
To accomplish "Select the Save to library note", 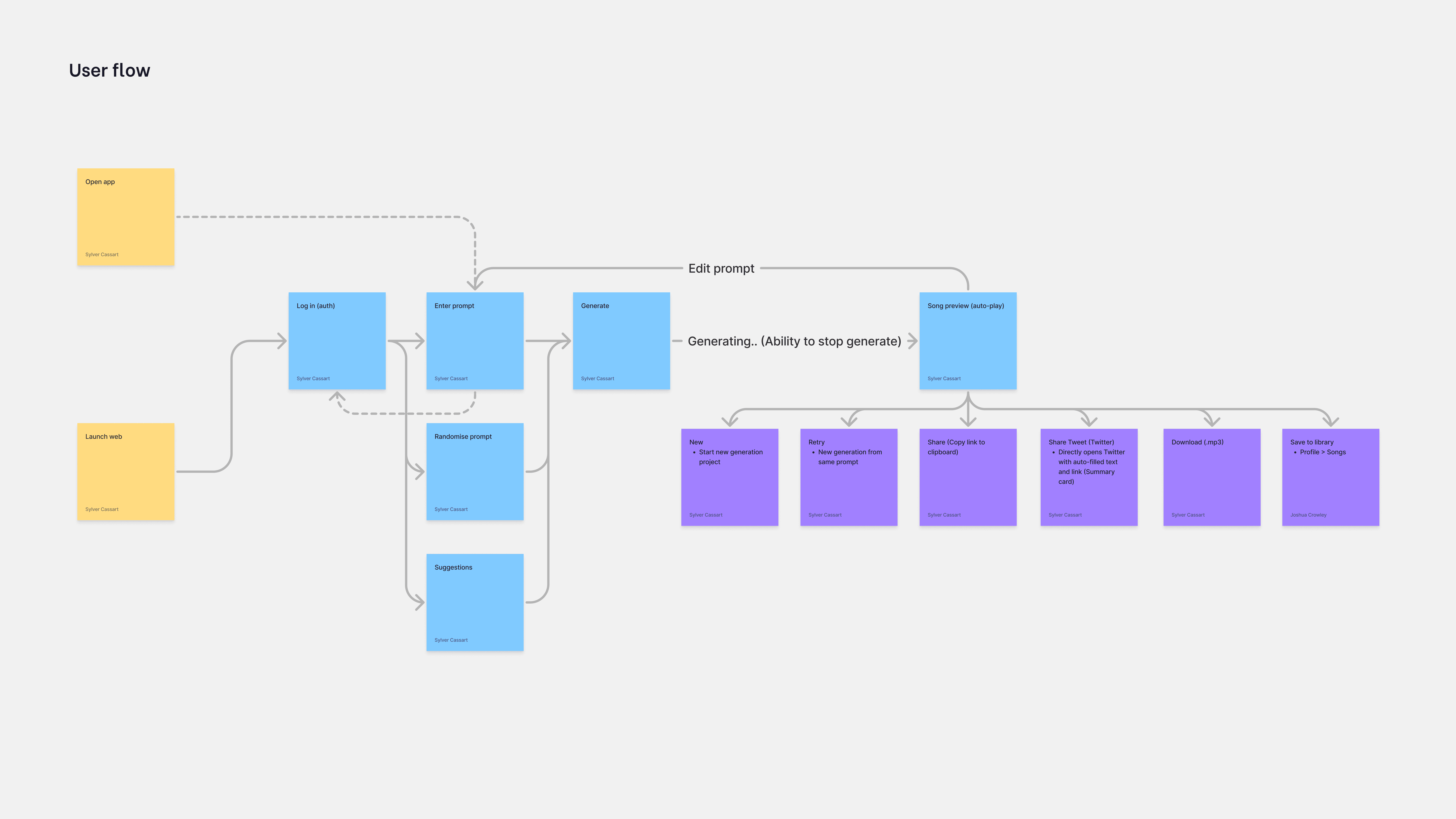I will coord(1330,477).
